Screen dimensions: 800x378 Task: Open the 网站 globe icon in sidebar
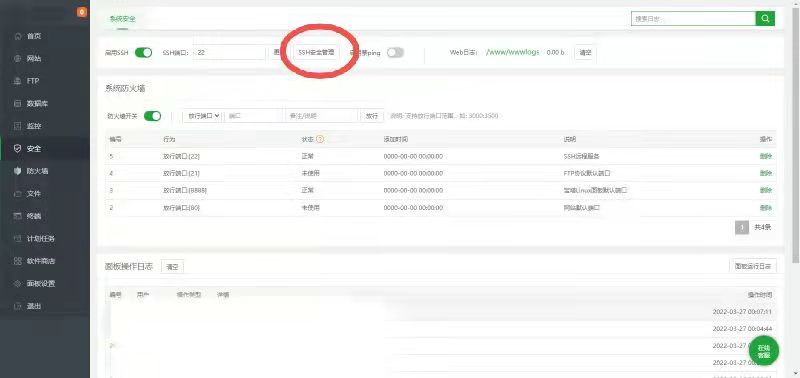pyautogui.click(x=18, y=59)
